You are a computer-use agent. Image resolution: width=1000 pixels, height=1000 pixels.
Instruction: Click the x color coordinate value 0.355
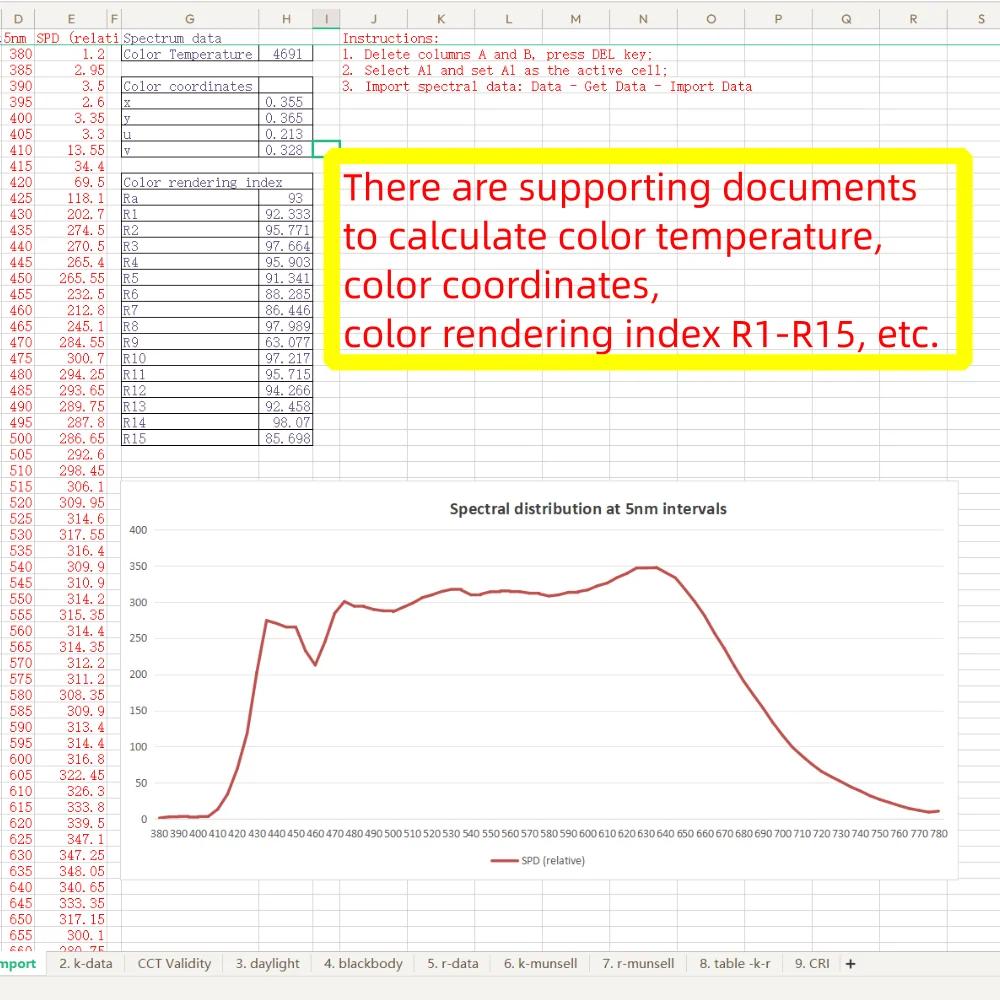tap(286, 102)
